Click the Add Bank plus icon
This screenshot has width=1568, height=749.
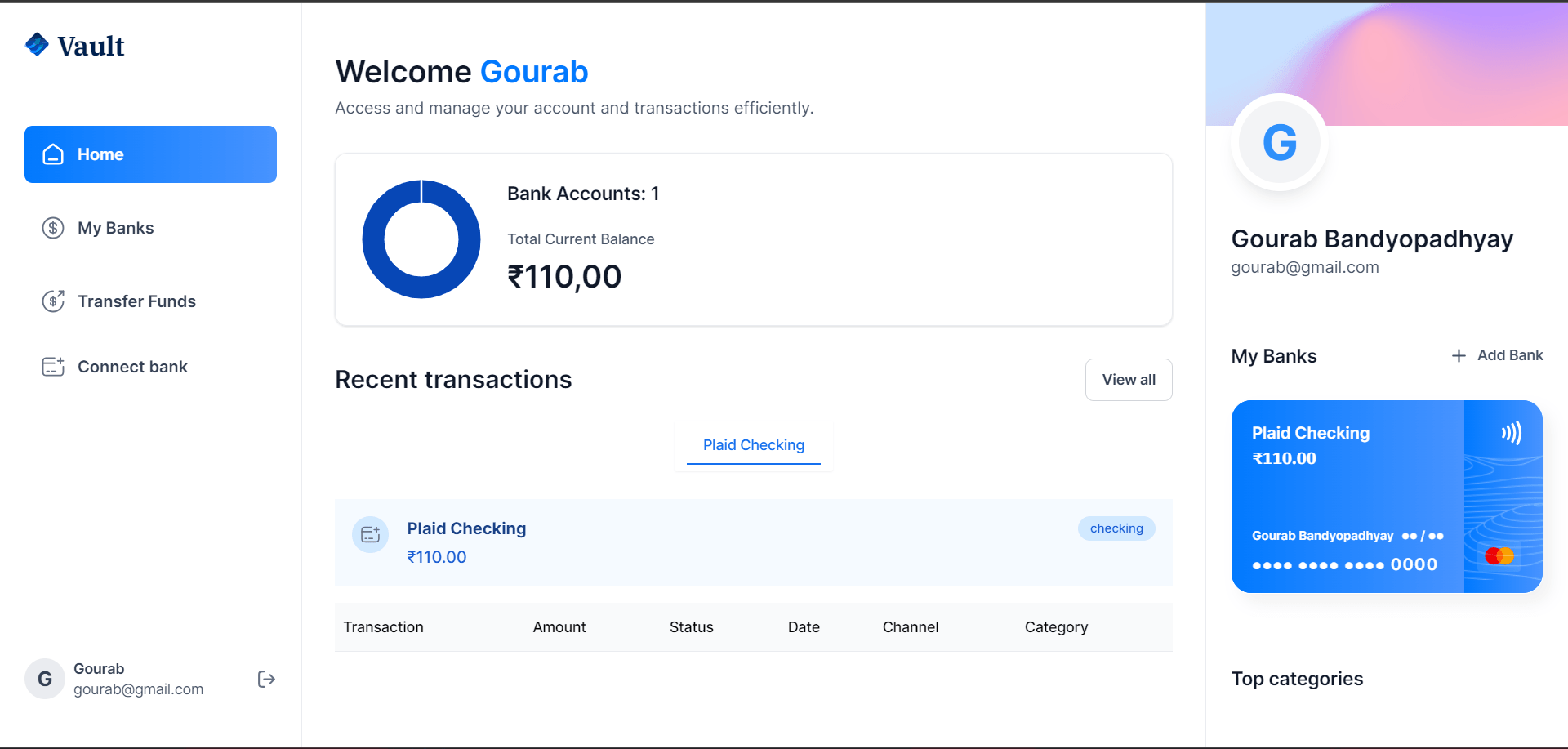point(1459,355)
